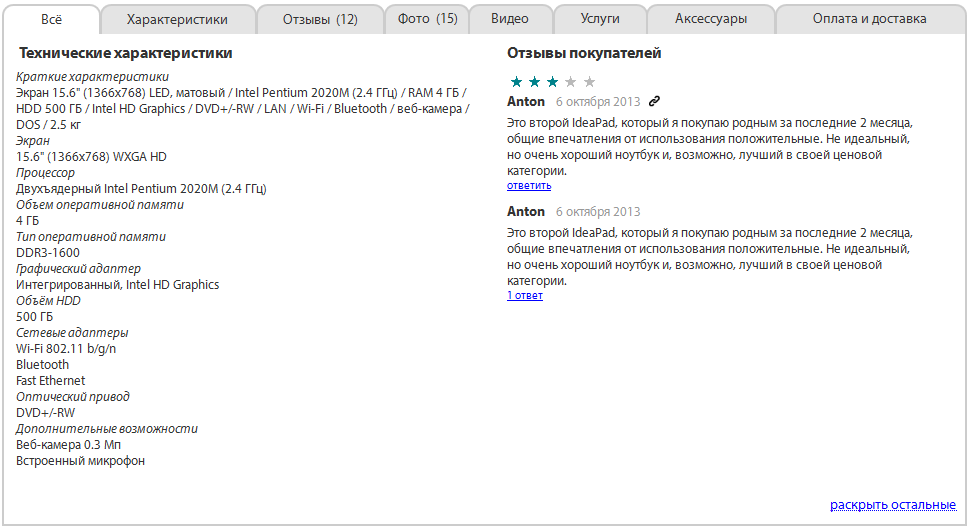Click the fourth (gray) rating star
The height and width of the screenshot is (532, 972).
click(x=570, y=82)
